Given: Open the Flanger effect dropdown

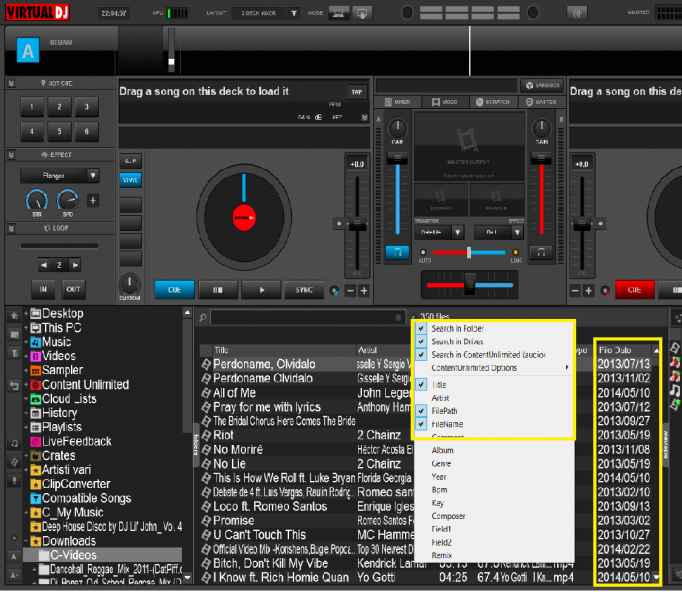Looking at the screenshot, I should pos(93,175).
